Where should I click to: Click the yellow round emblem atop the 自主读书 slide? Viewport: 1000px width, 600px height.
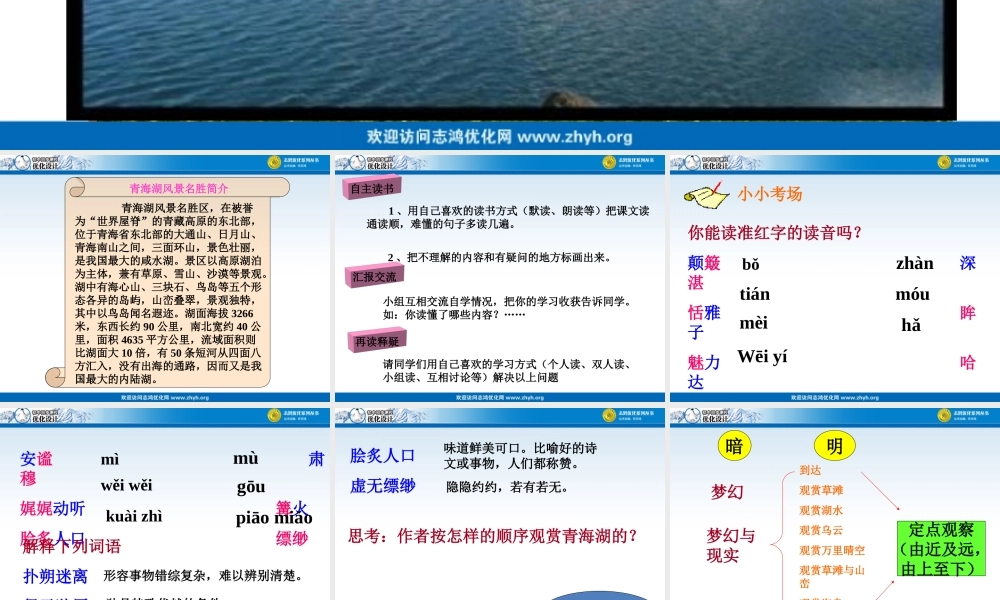609,163
